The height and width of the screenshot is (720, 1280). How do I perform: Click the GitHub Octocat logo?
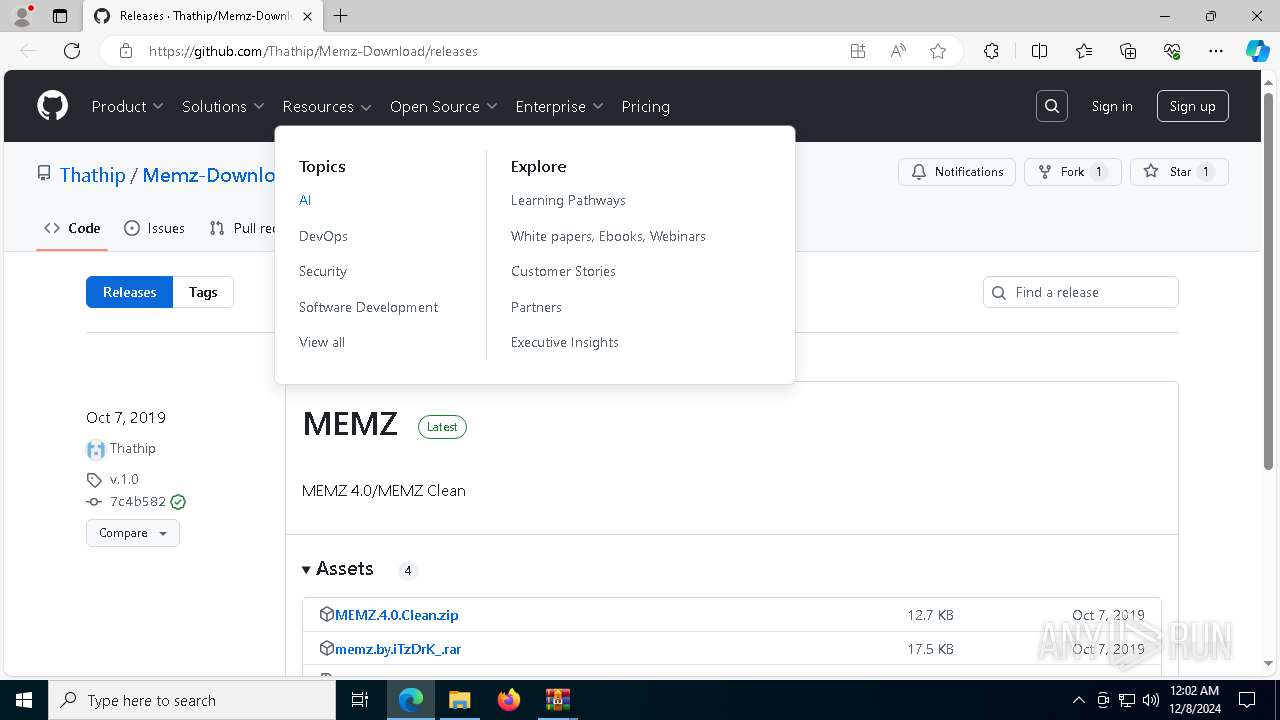(x=53, y=106)
